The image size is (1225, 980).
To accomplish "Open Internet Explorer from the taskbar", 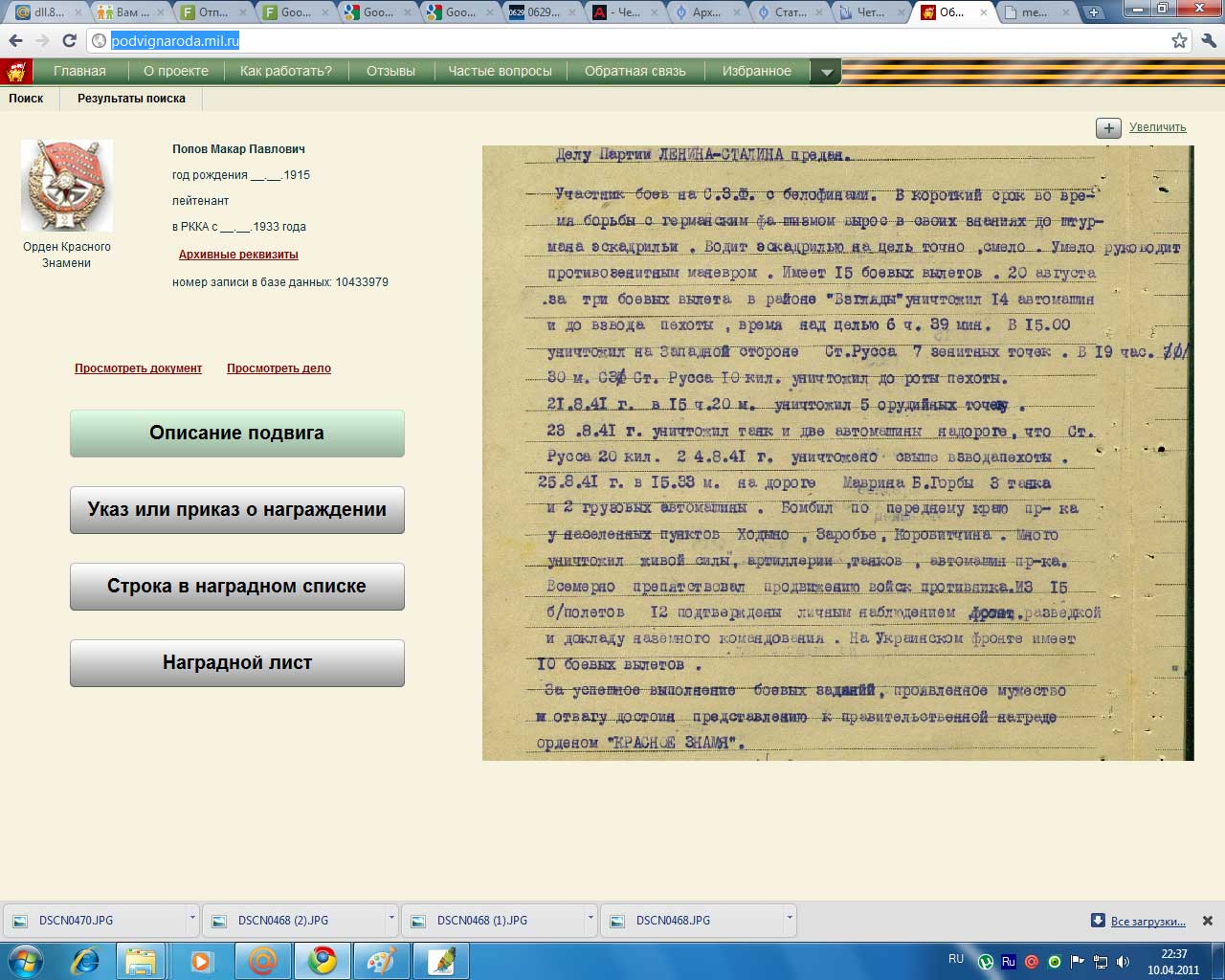I will pyautogui.click(x=85, y=960).
